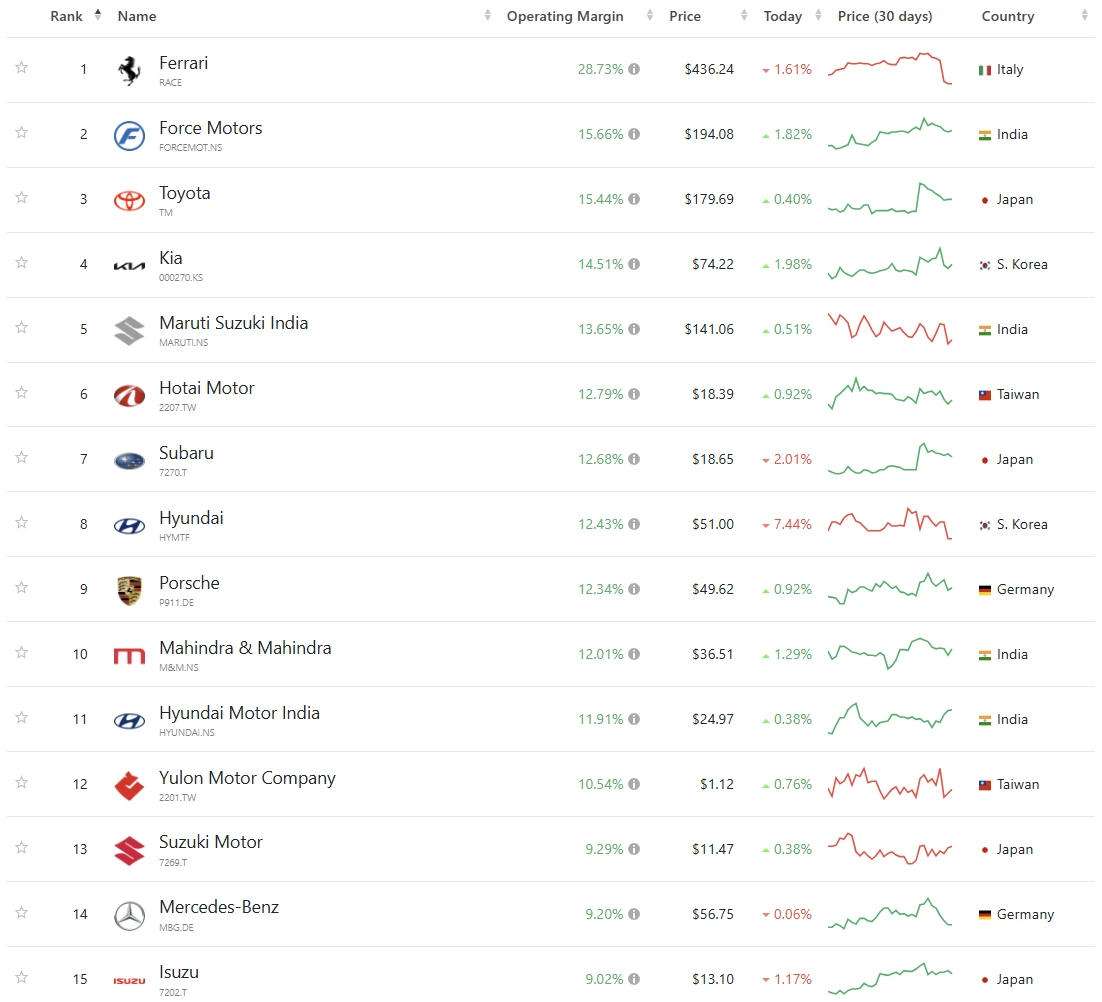Open the Ferrari prancing horse logo
The height and width of the screenshot is (1002, 1102).
tap(129, 70)
